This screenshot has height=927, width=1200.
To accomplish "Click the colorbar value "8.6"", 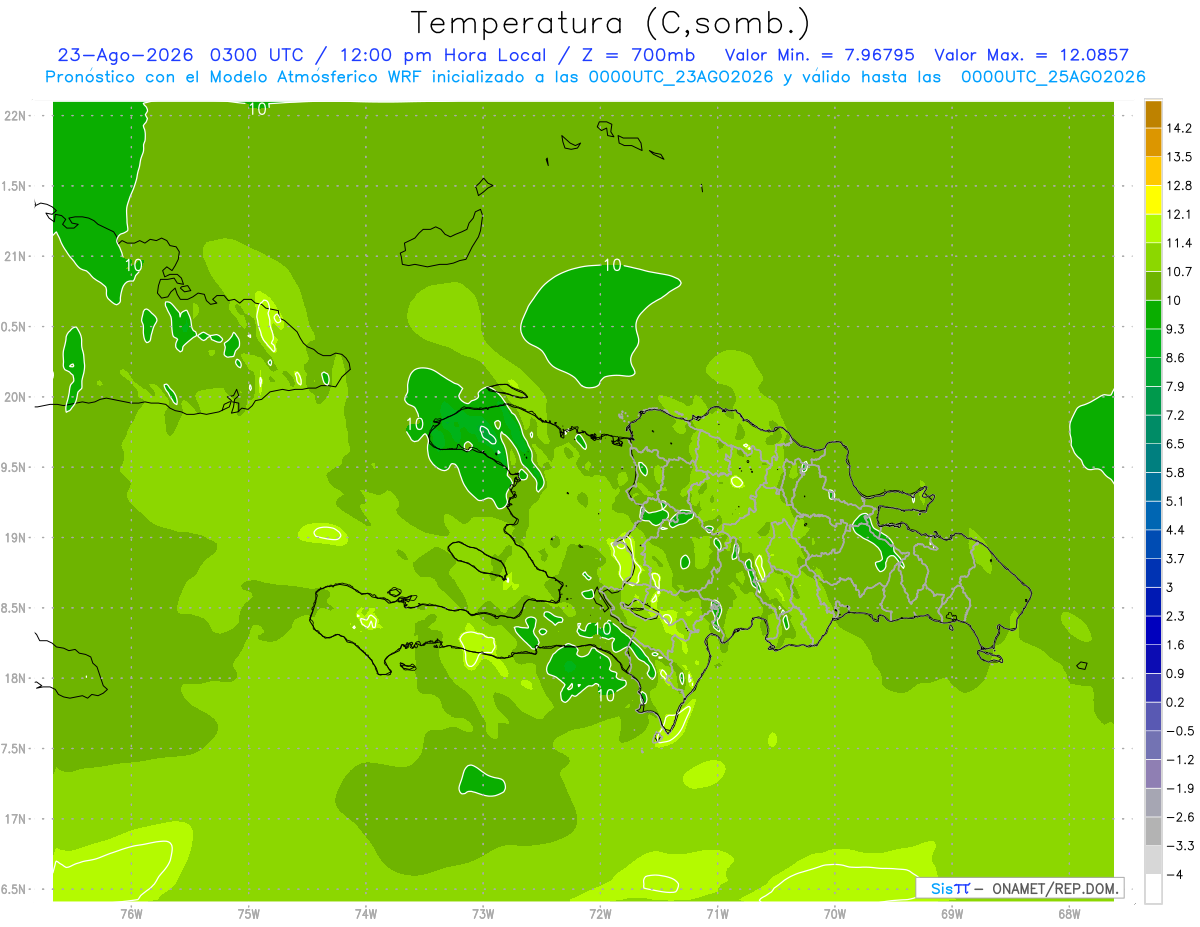I will tap(1176, 358).
